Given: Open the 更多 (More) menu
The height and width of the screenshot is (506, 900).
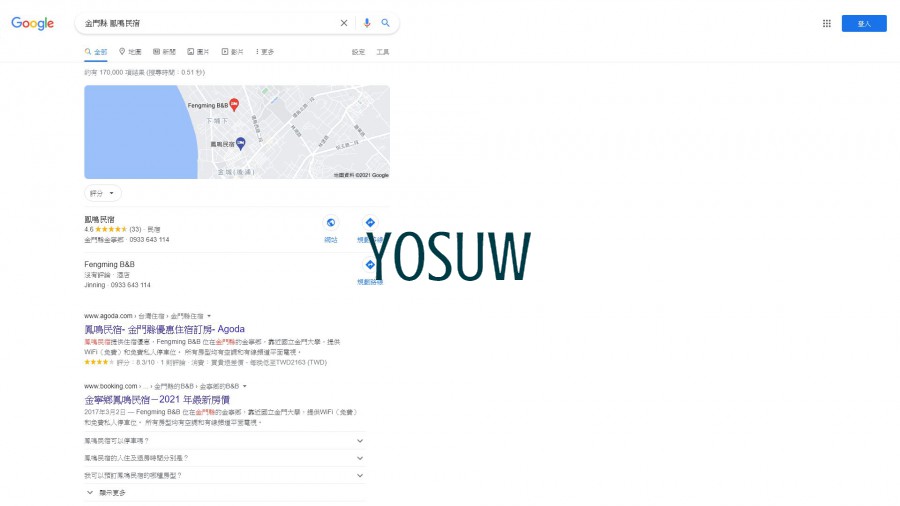Looking at the screenshot, I should point(265,51).
